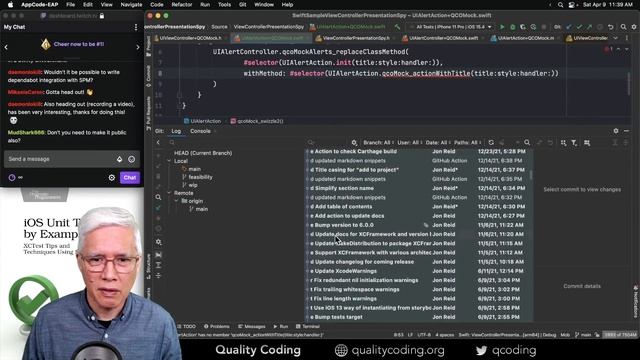Click the Rollback undo arrow in the toolbar
Image resolution: width=640 pixels, height=360 pixels.
click(611, 27)
